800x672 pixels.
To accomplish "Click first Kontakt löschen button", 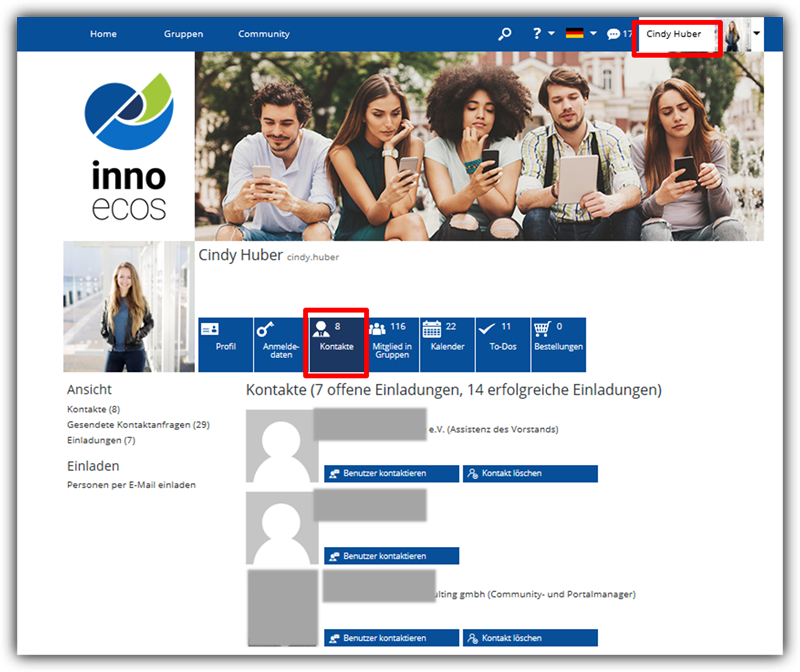I will (530, 474).
